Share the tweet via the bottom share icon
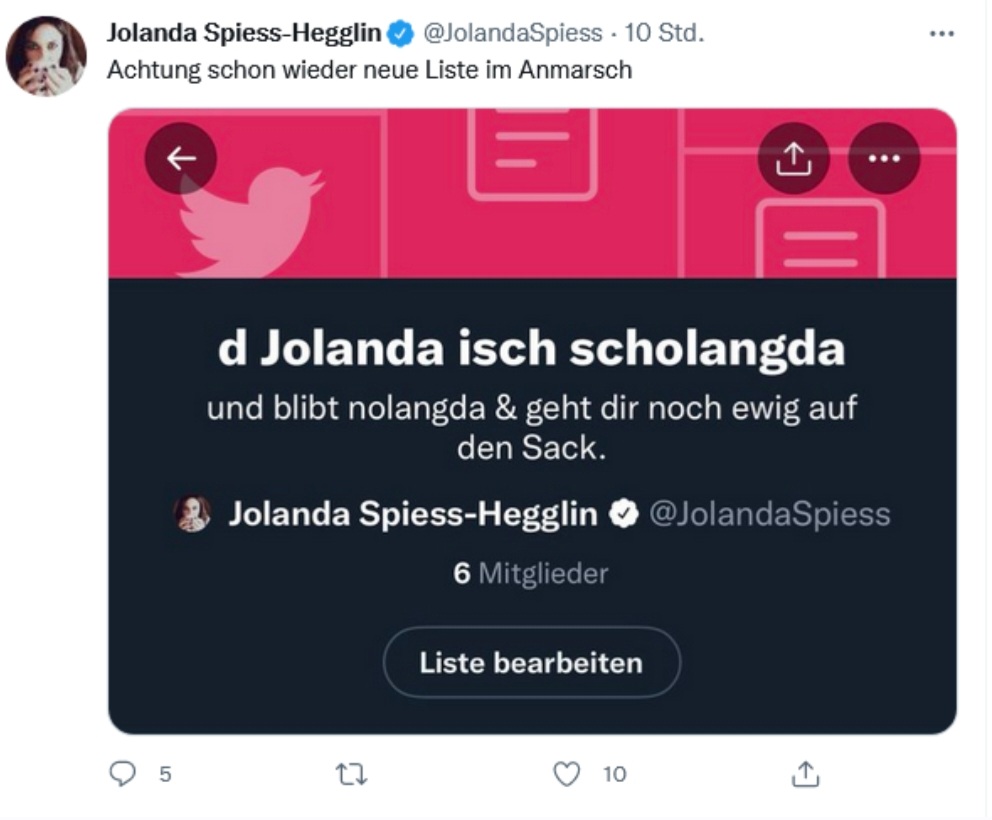 point(805,774)
